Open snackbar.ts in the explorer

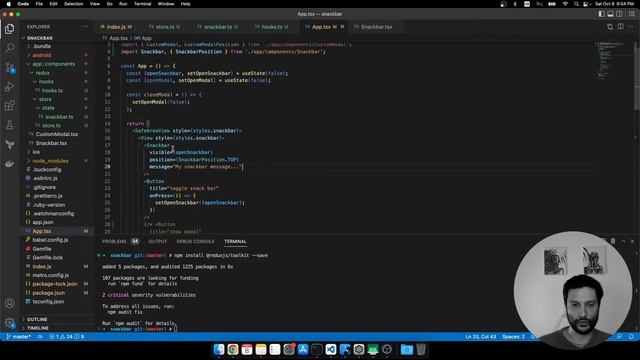pyautogui.click(x=59, y=117)
